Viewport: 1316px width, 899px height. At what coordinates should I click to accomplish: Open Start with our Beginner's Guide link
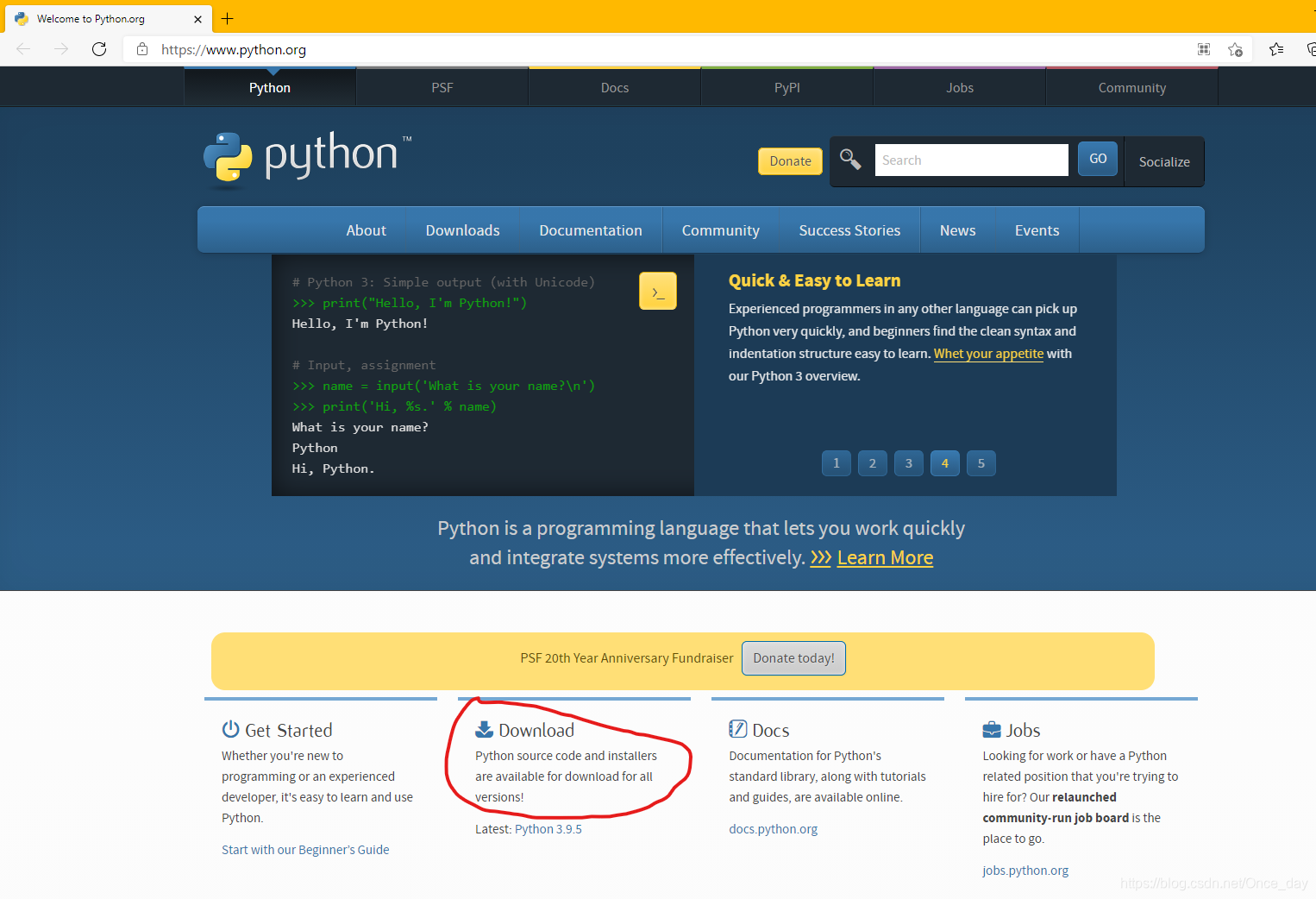305,850
